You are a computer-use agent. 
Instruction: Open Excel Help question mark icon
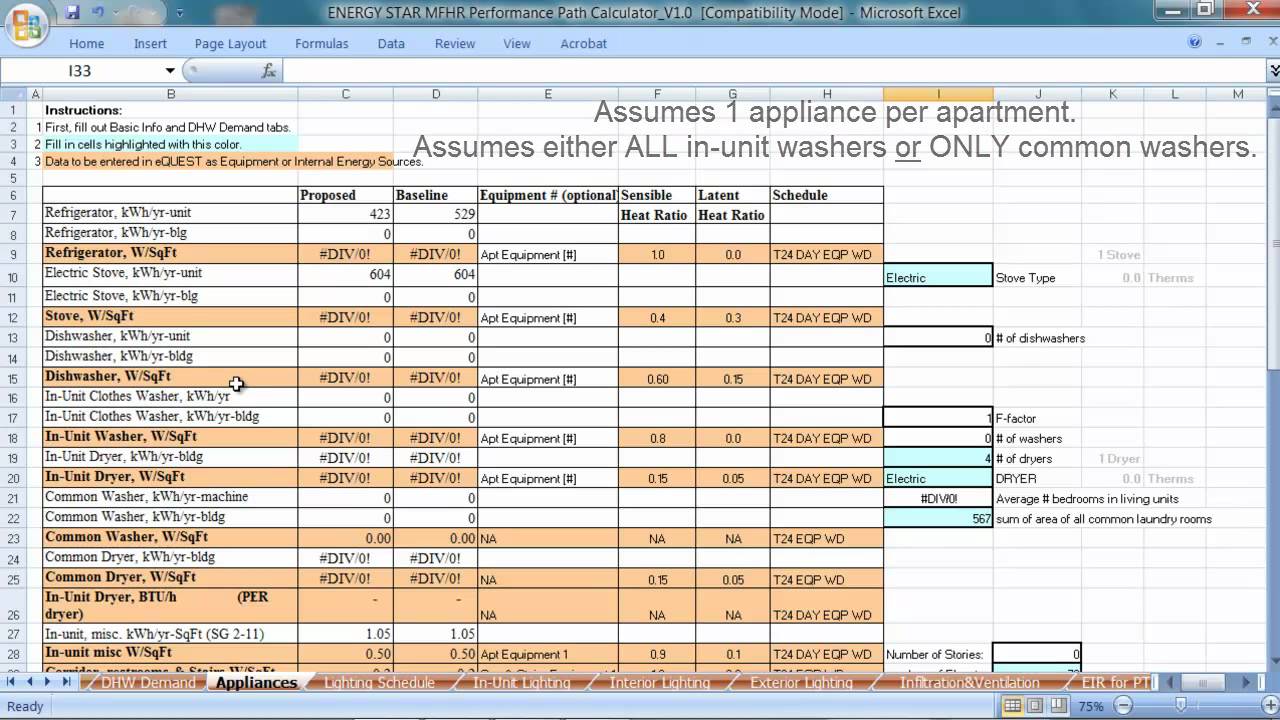[x=1195, y=42]
